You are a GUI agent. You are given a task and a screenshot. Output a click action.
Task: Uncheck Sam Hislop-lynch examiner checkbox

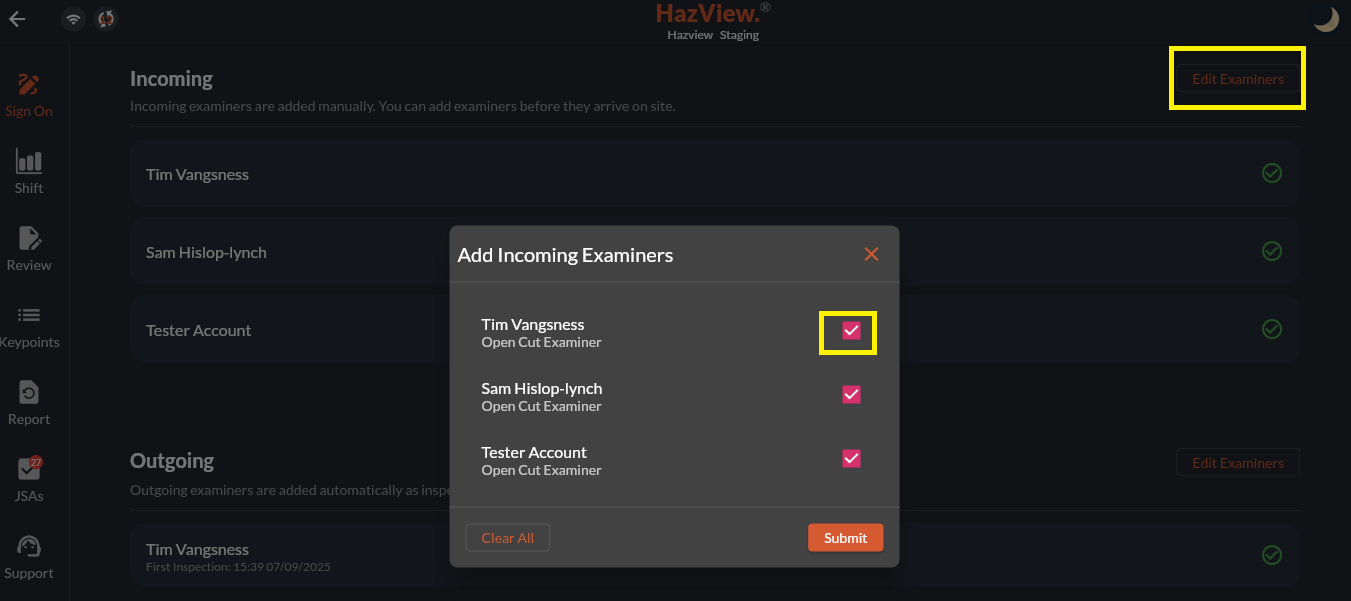click(851, 395)
